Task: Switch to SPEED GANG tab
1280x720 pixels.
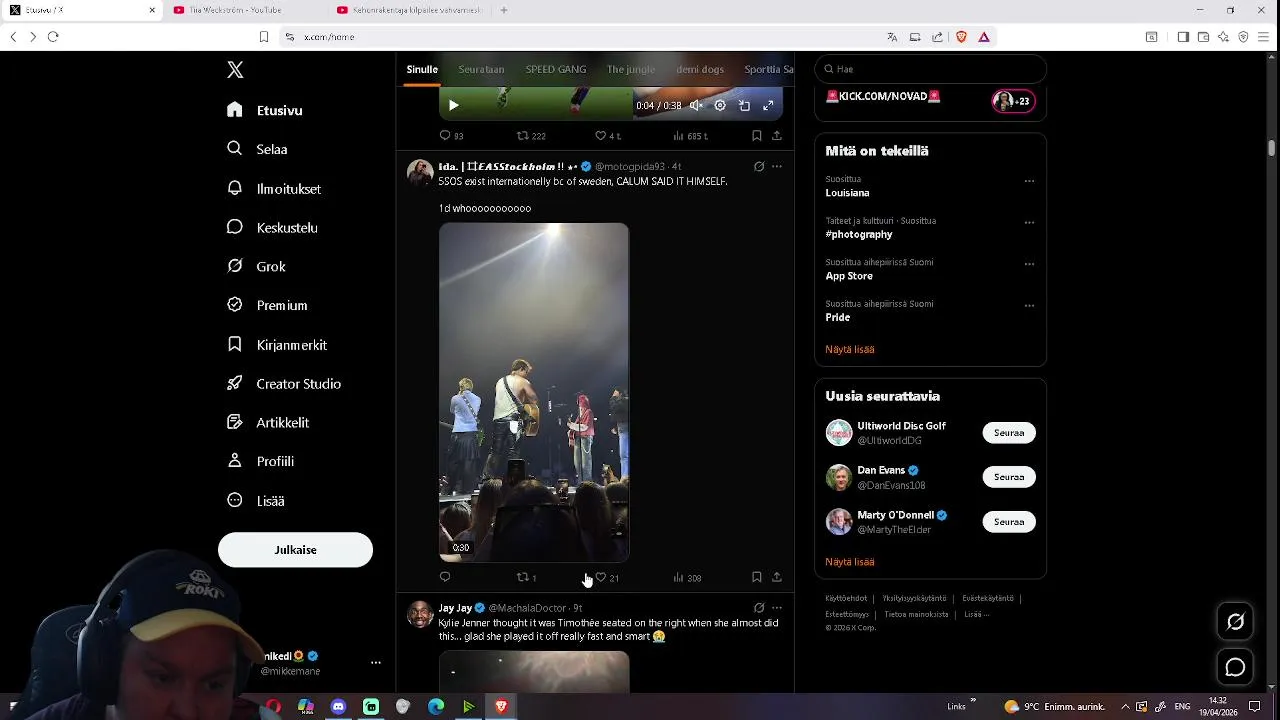Action: point(556,69)
